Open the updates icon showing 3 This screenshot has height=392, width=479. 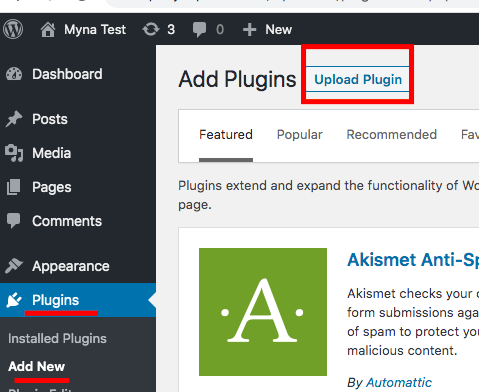151,29
